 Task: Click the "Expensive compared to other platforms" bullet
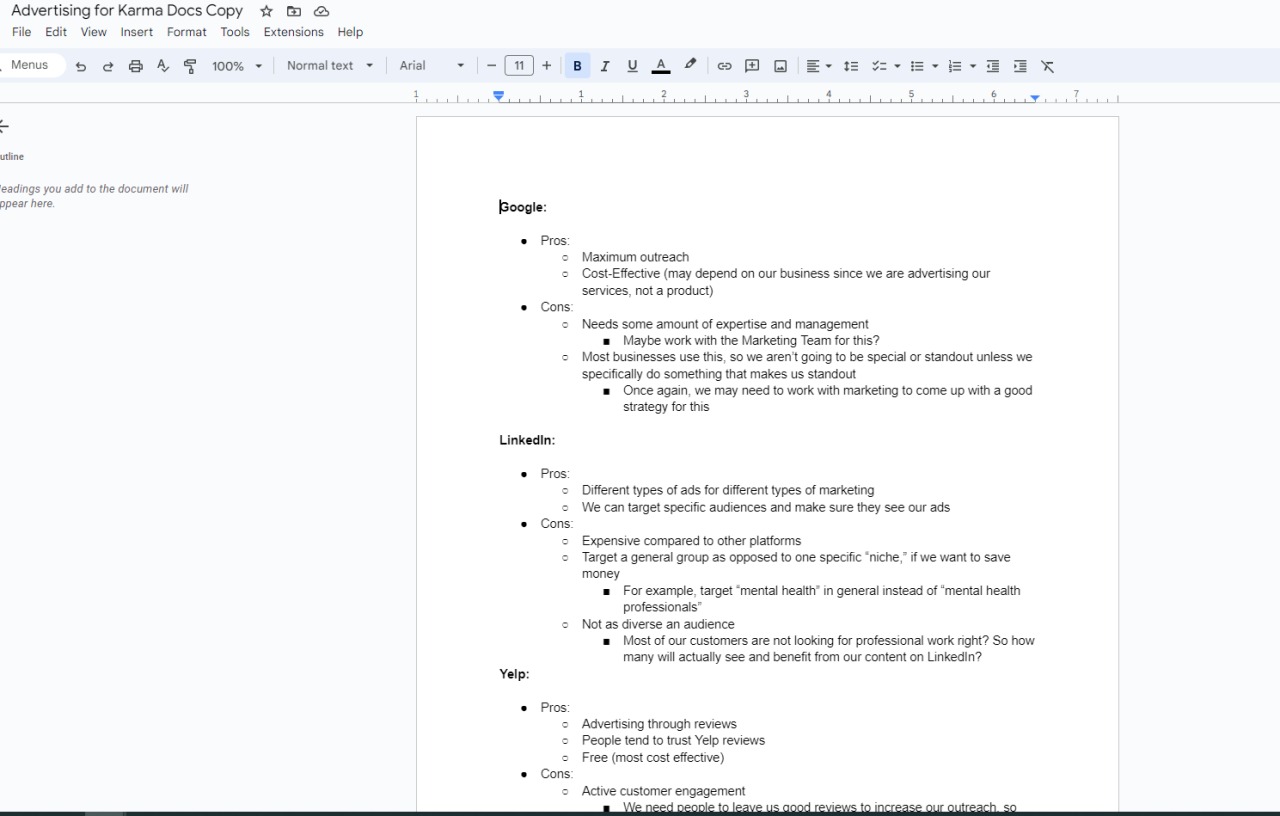pos(691,541)
